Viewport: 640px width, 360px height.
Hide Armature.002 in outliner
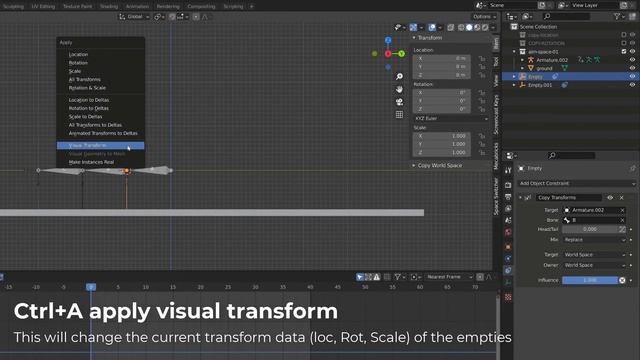[632, 60]
